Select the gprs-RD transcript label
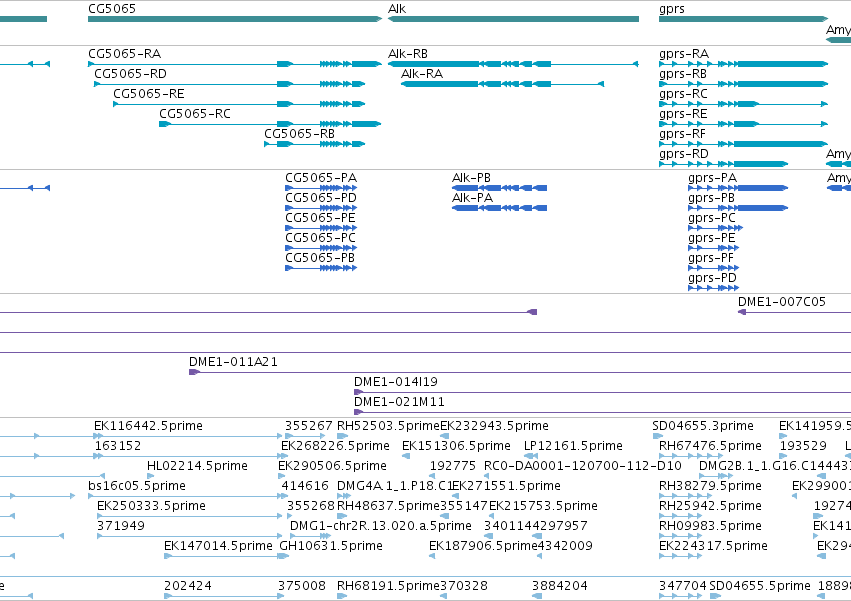Image resolution: width=851 pixels, height=601 pixels. (684, 154)
